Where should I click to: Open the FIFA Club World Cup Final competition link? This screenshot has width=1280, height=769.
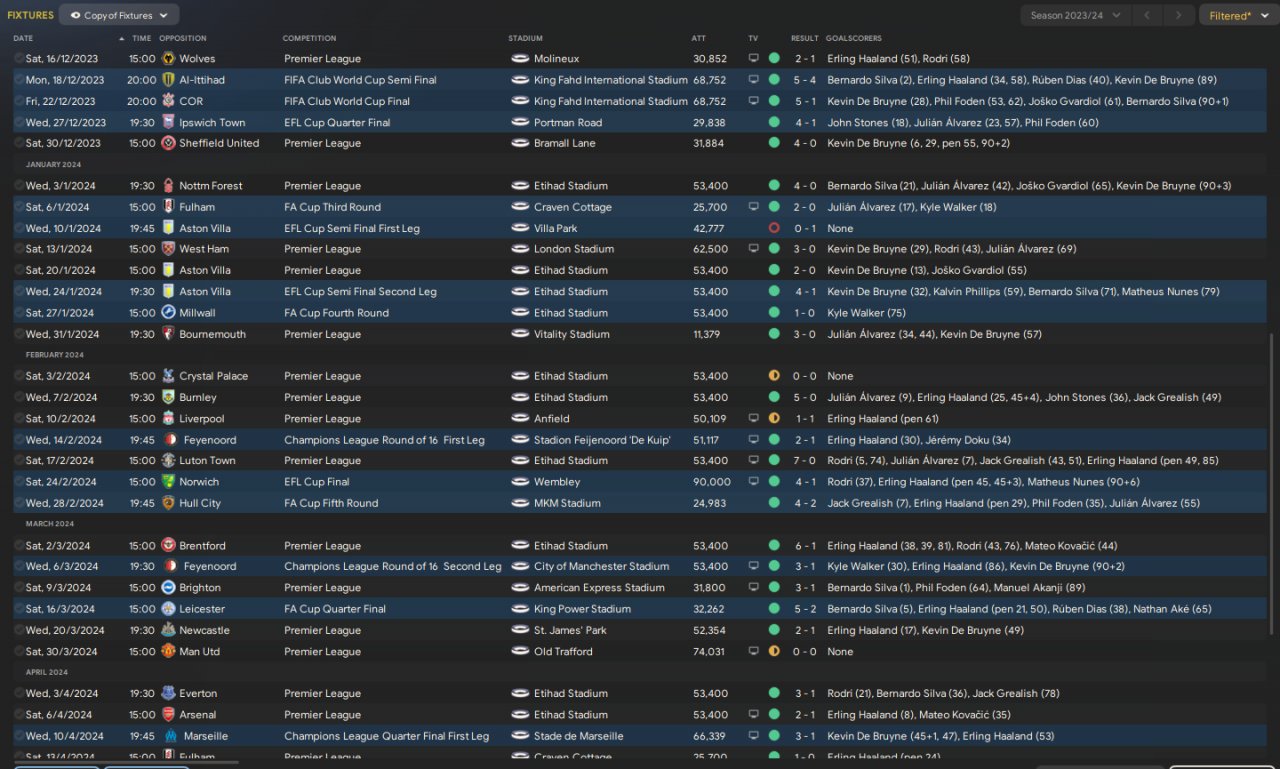347,101
